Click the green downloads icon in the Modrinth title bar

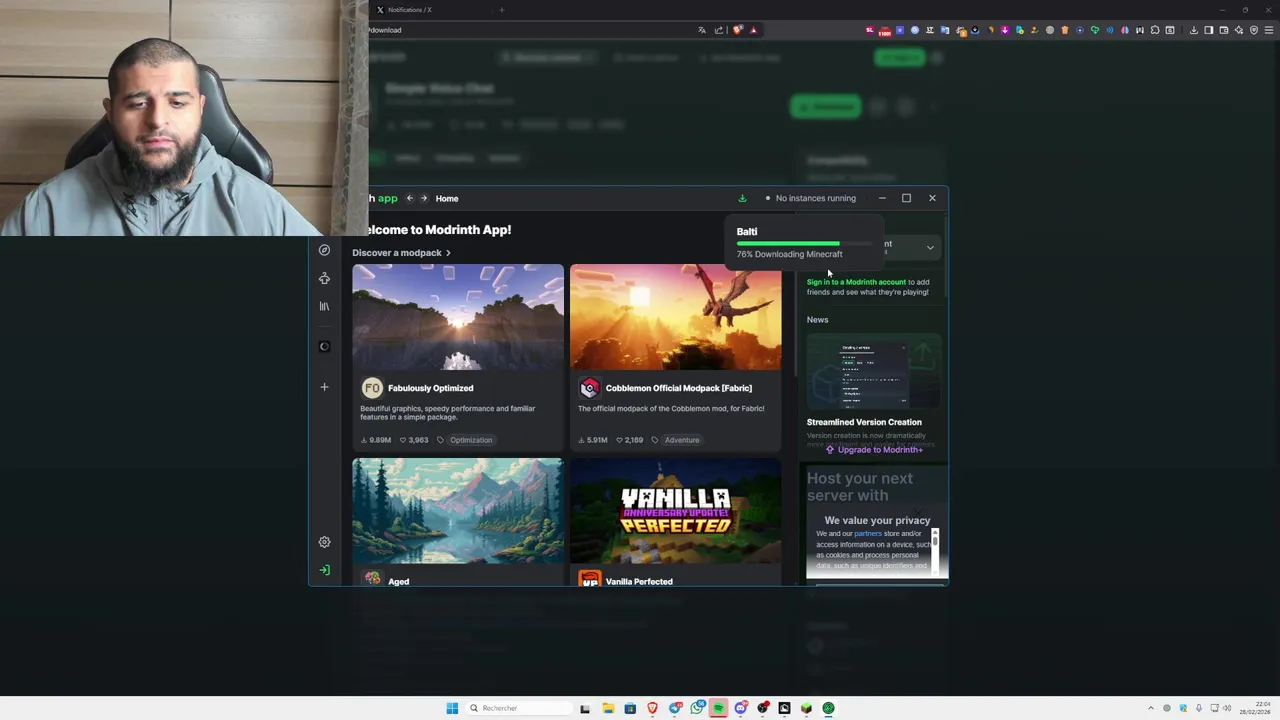(x=742, y=198)
